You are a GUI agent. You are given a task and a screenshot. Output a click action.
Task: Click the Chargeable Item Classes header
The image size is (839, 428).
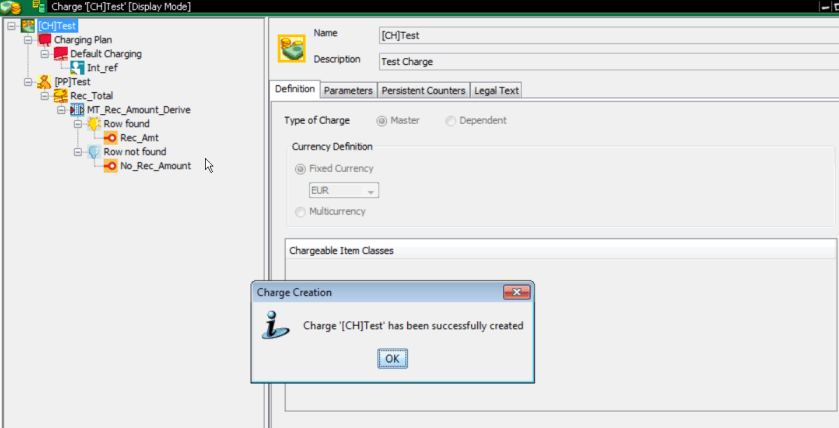pyautogui.click(x=561, y=250)
